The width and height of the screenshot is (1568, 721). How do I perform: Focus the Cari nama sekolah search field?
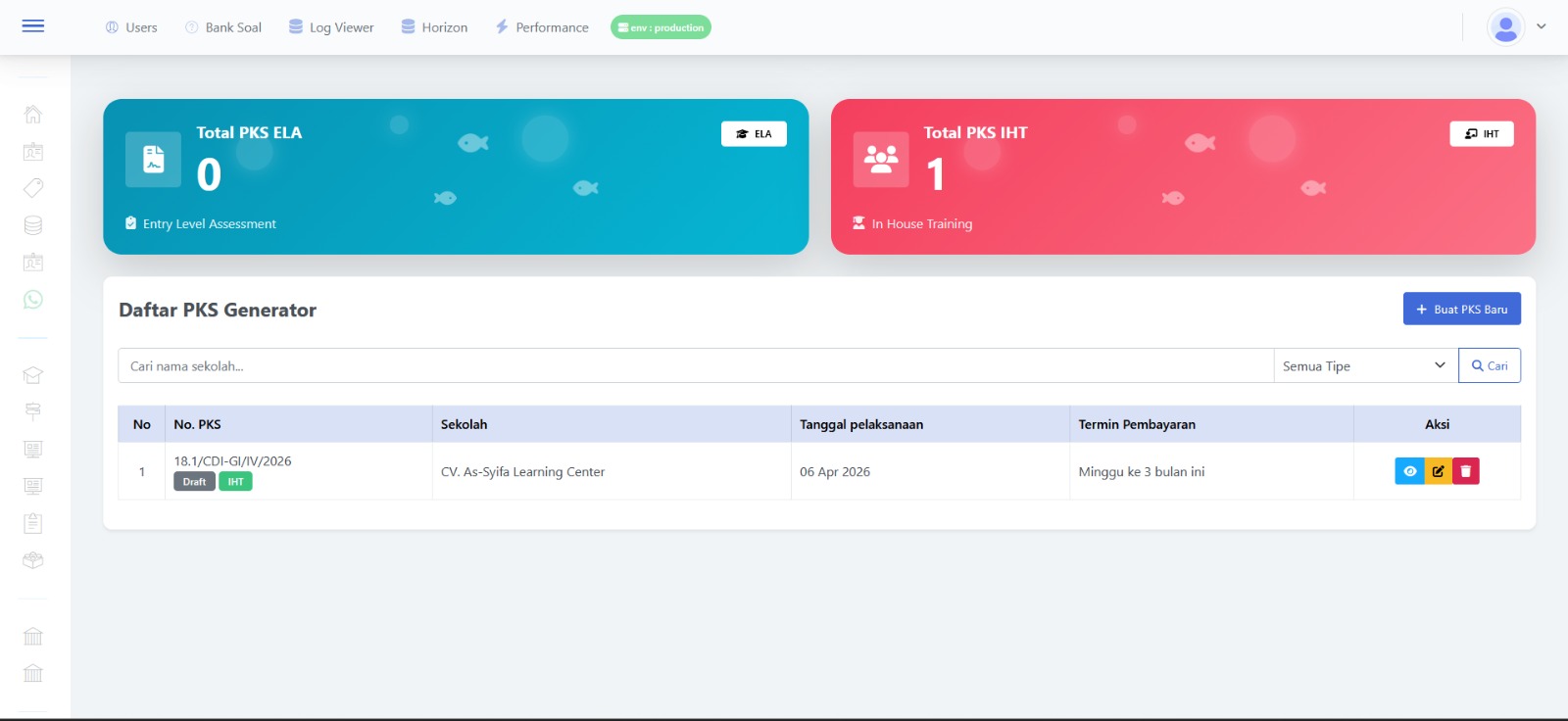pyautogui.click(x=695, y=365)
